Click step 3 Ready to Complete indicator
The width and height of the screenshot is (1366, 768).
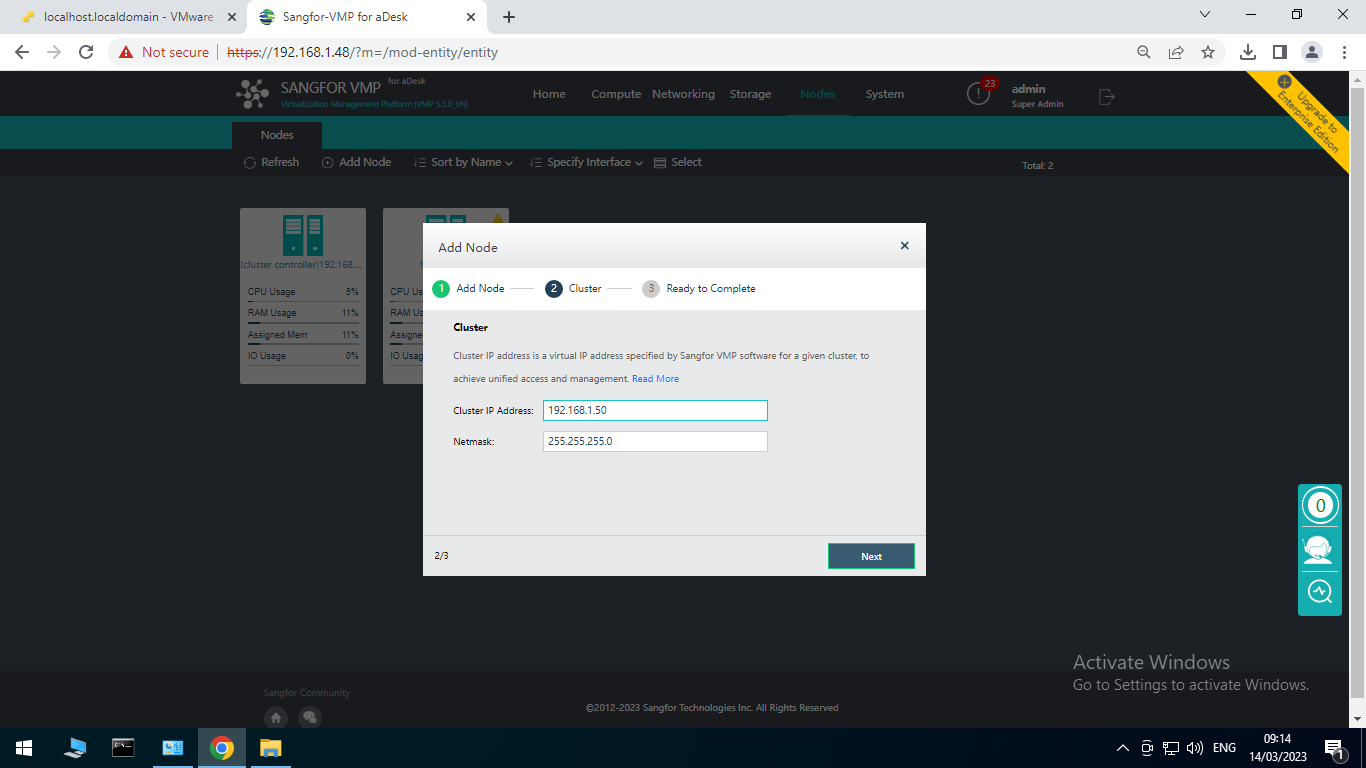651,288
